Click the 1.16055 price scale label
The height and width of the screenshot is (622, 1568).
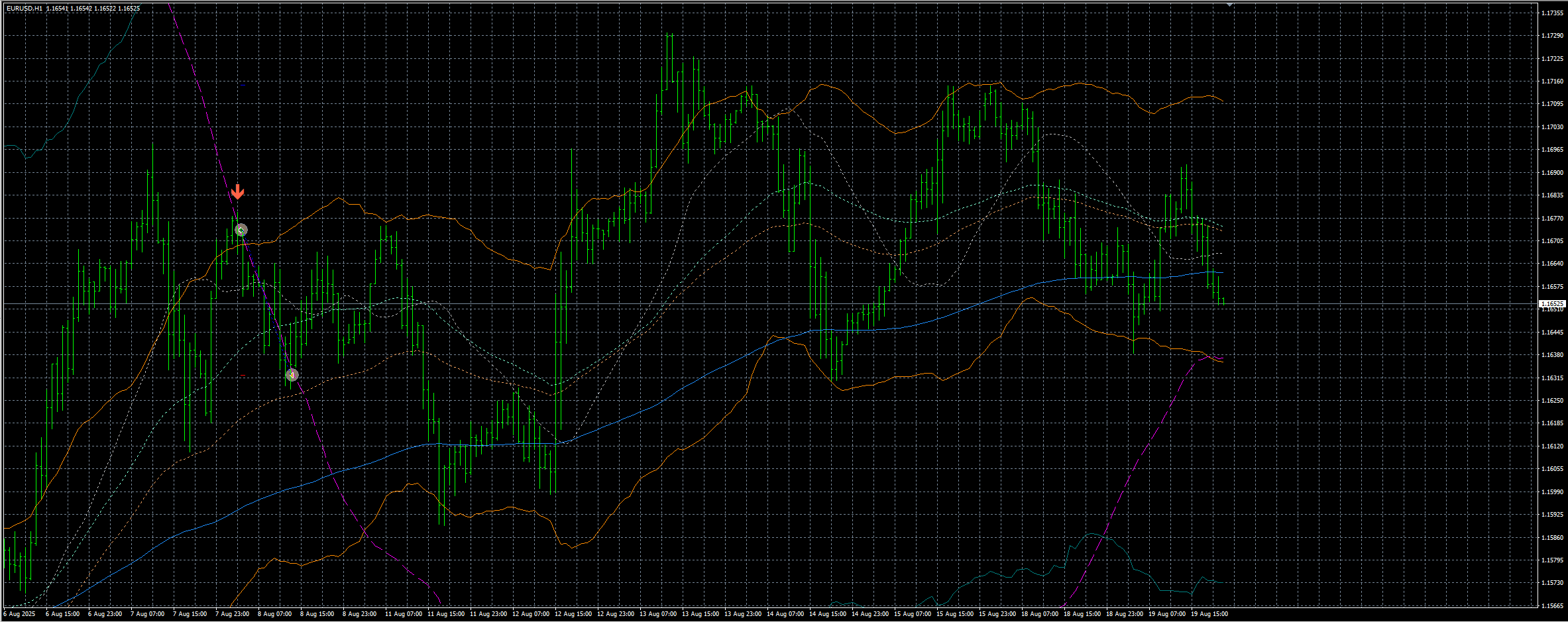1552,469
